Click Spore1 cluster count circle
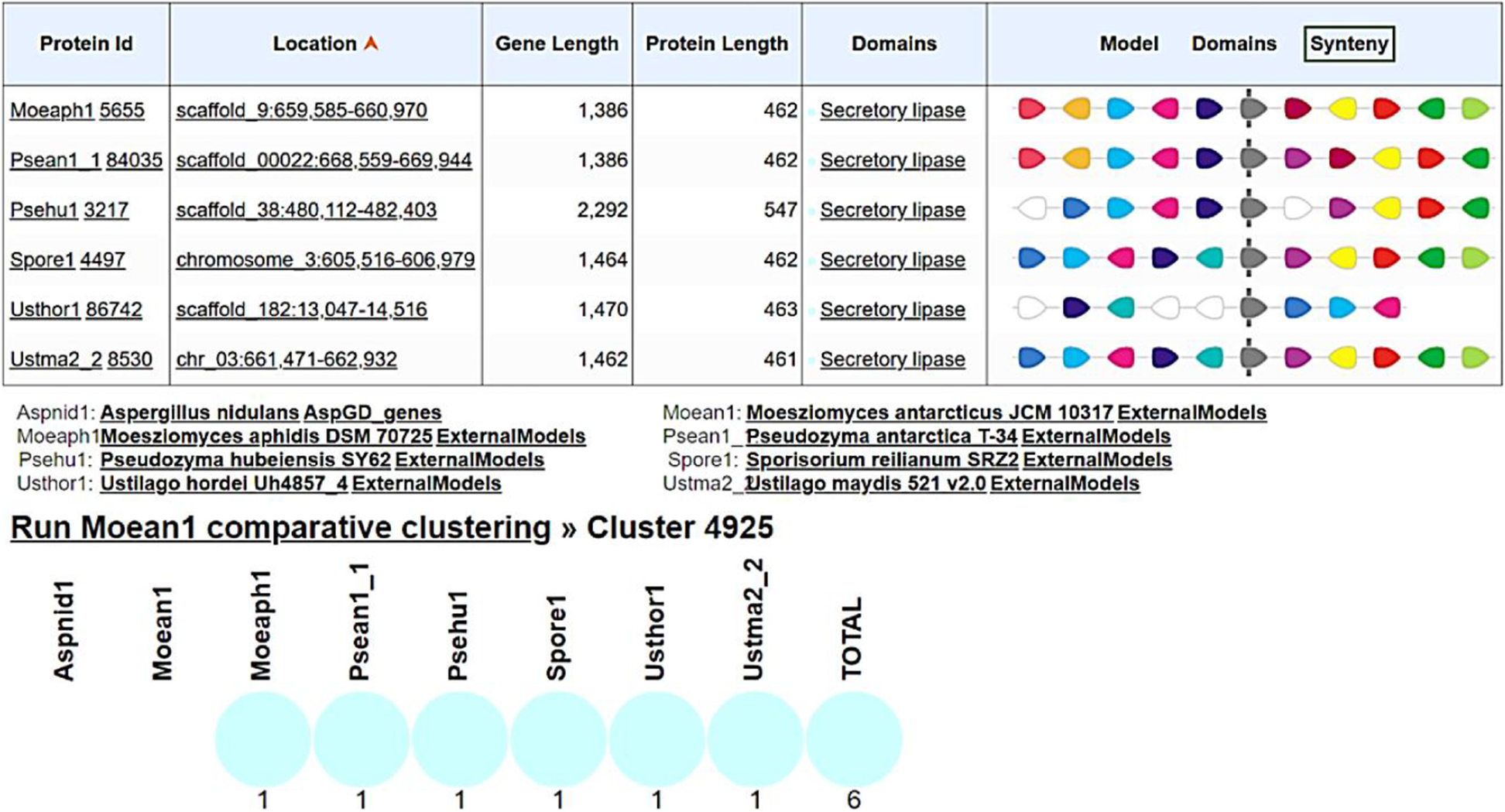This screenshot has height=812, width=1505. click(557, 739)
